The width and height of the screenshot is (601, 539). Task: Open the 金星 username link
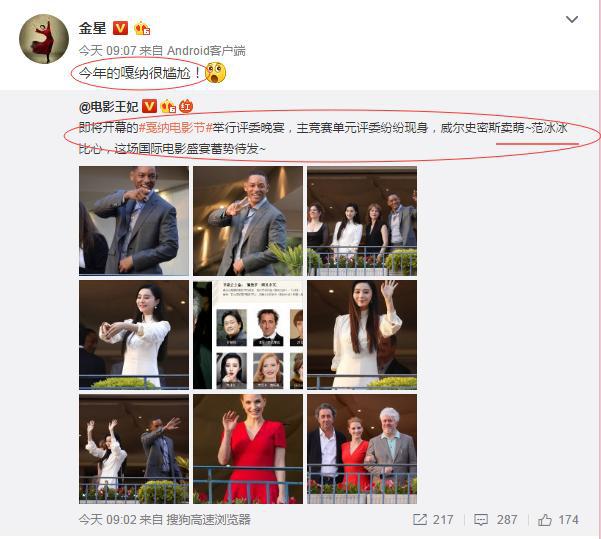point(92,28)
